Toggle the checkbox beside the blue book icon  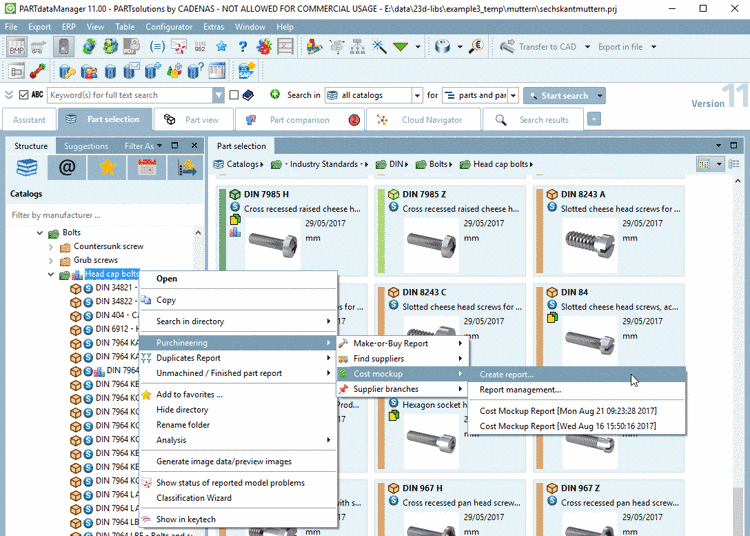tap(234, 95)
